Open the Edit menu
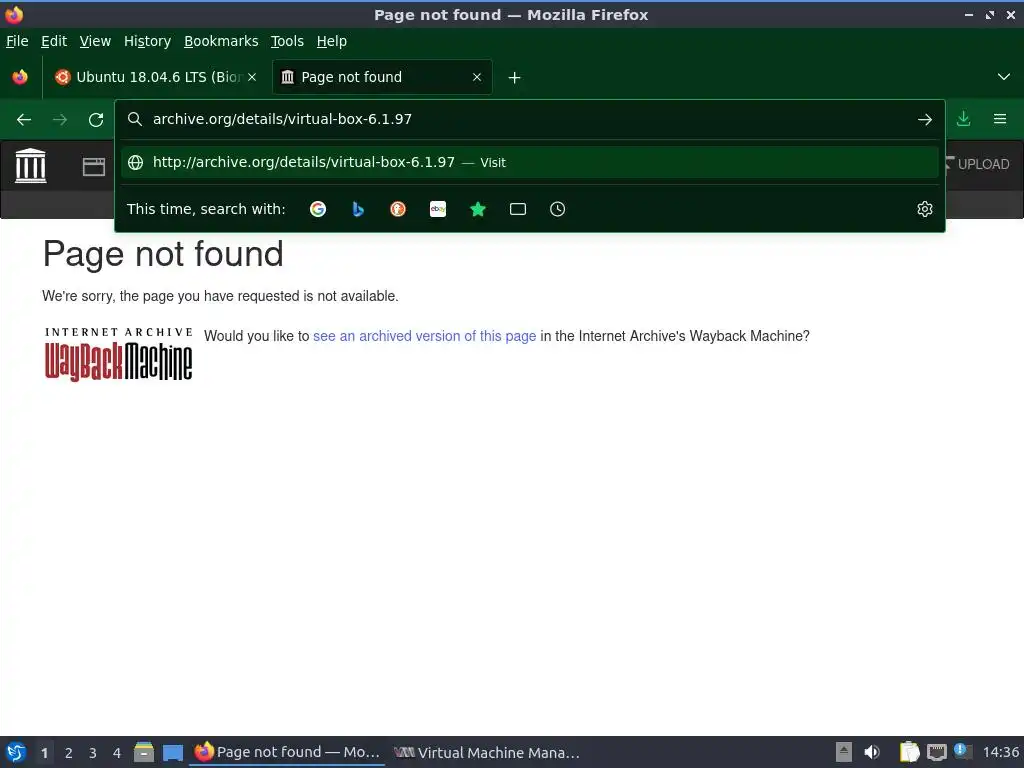The image size is (1024, 768). pos(54,41)
